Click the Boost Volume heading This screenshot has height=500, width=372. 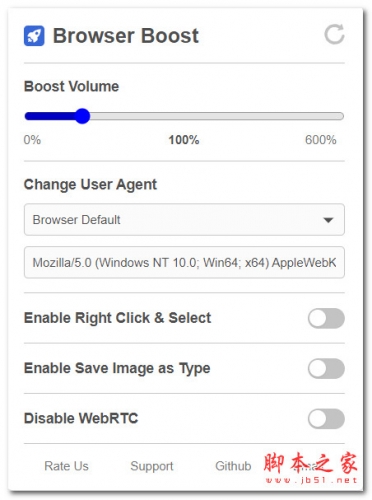71,86
